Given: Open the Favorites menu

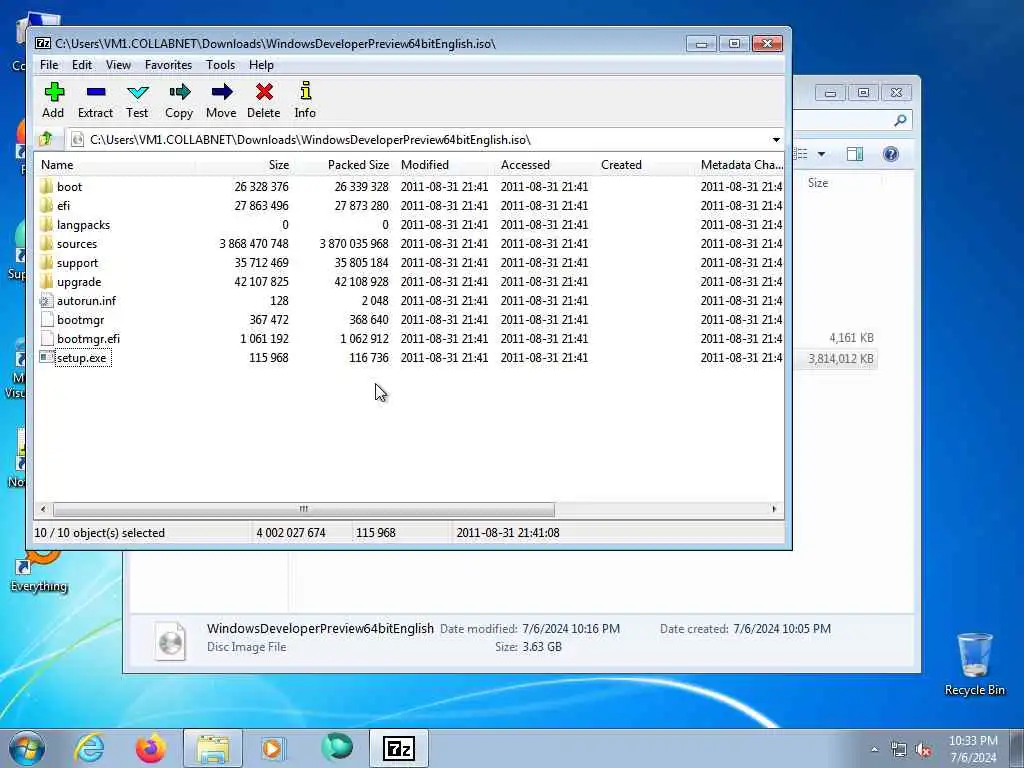Looking at the screenshot, I should 168,65.
